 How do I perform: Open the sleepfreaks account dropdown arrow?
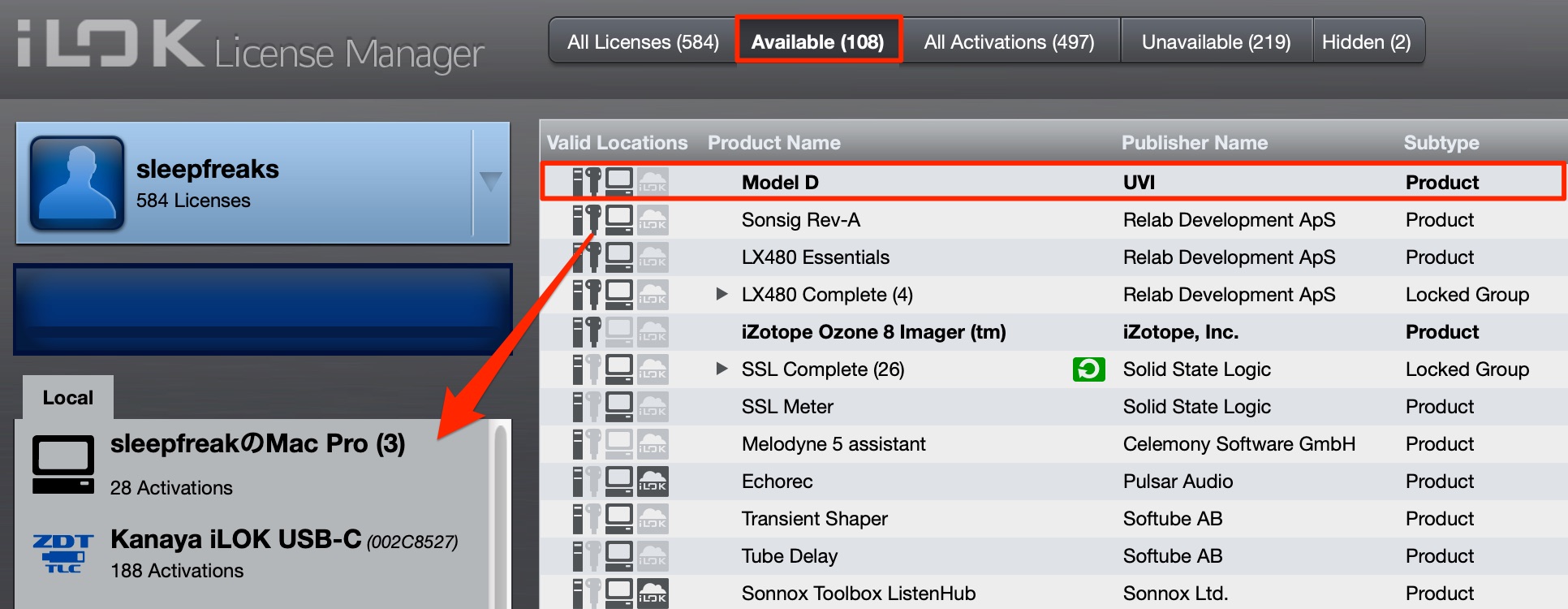point(490,181)
